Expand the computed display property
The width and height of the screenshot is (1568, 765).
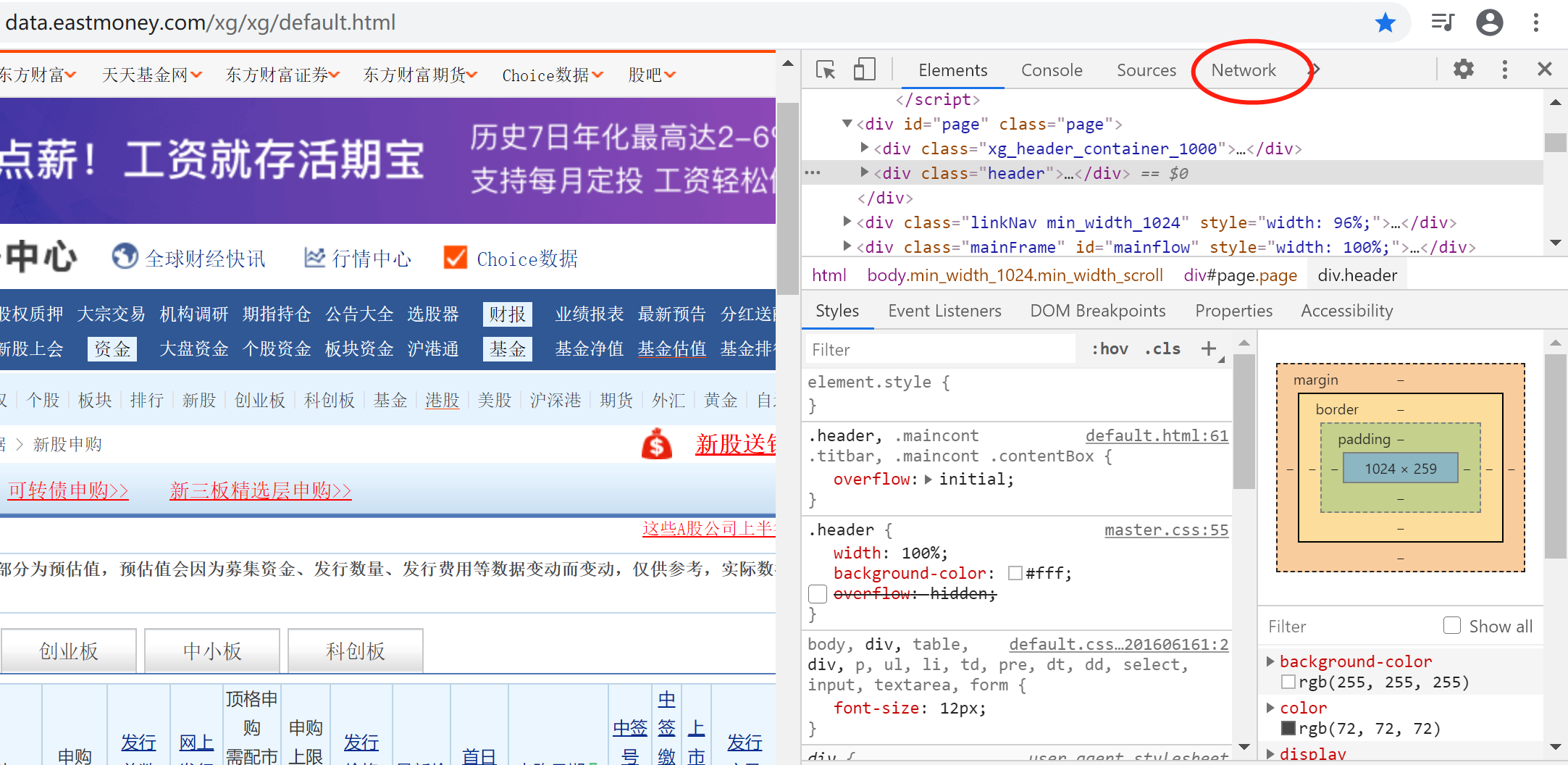coord(1270,753)
